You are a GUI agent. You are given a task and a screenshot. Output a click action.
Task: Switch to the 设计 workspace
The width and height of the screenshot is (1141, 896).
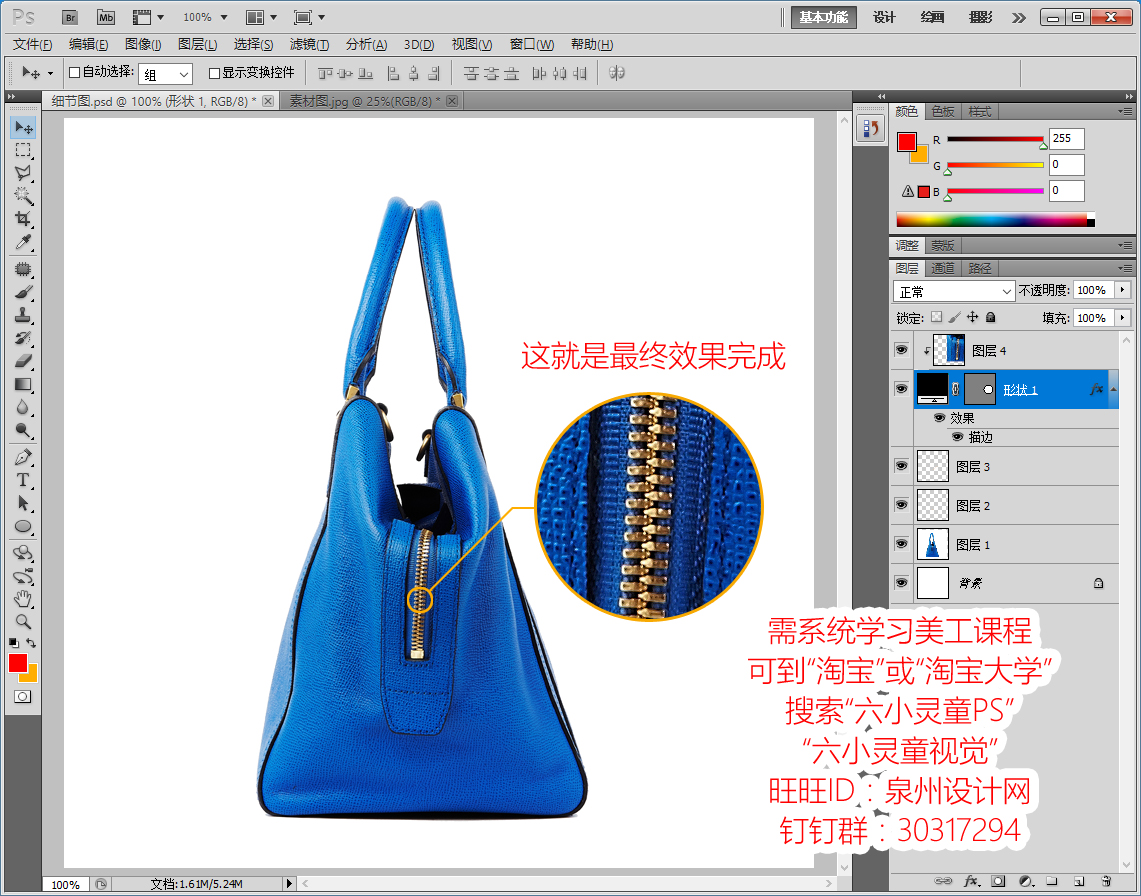884,17
